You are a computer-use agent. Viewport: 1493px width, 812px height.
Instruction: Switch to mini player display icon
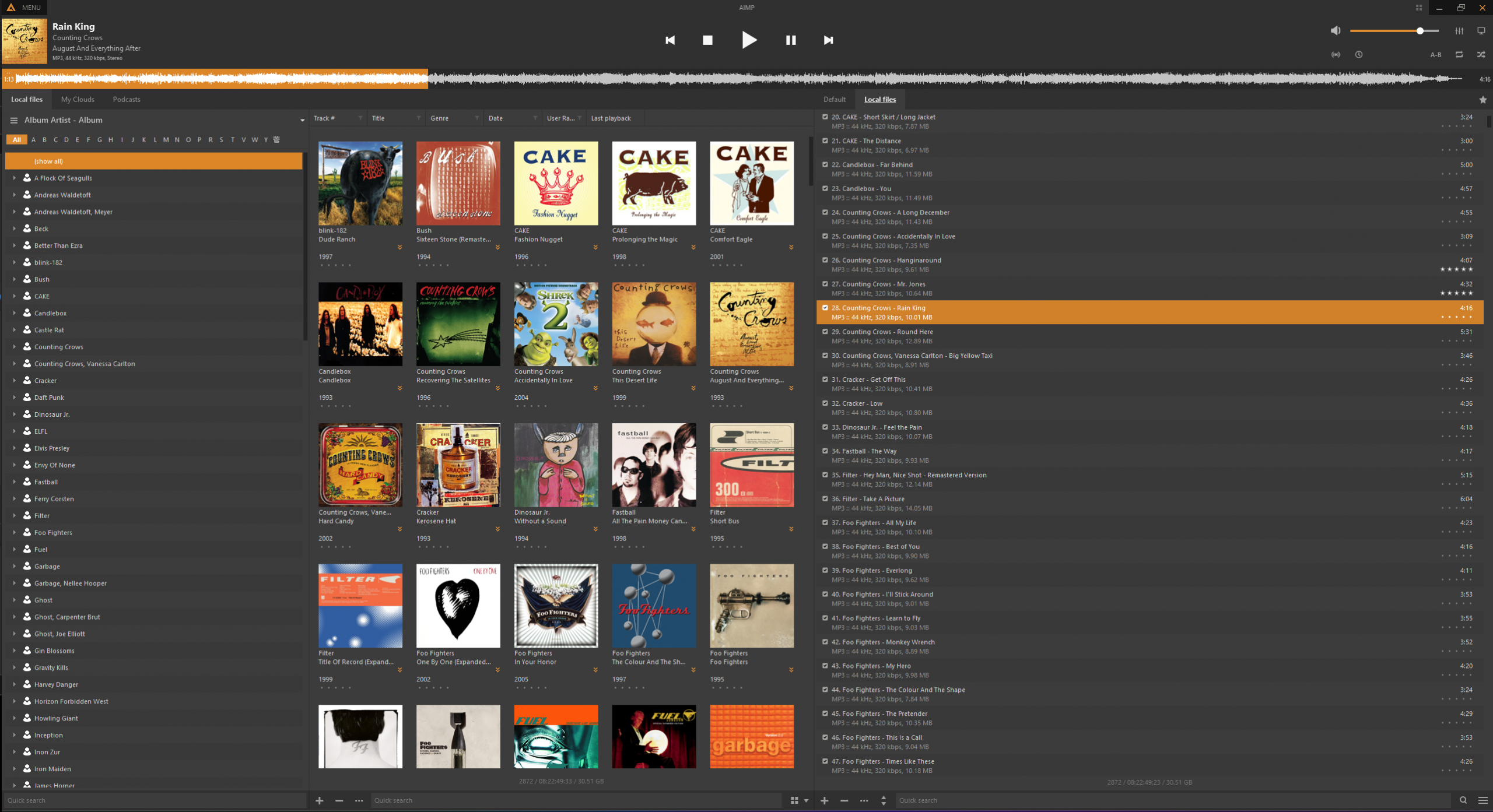tap(1481, 31)
